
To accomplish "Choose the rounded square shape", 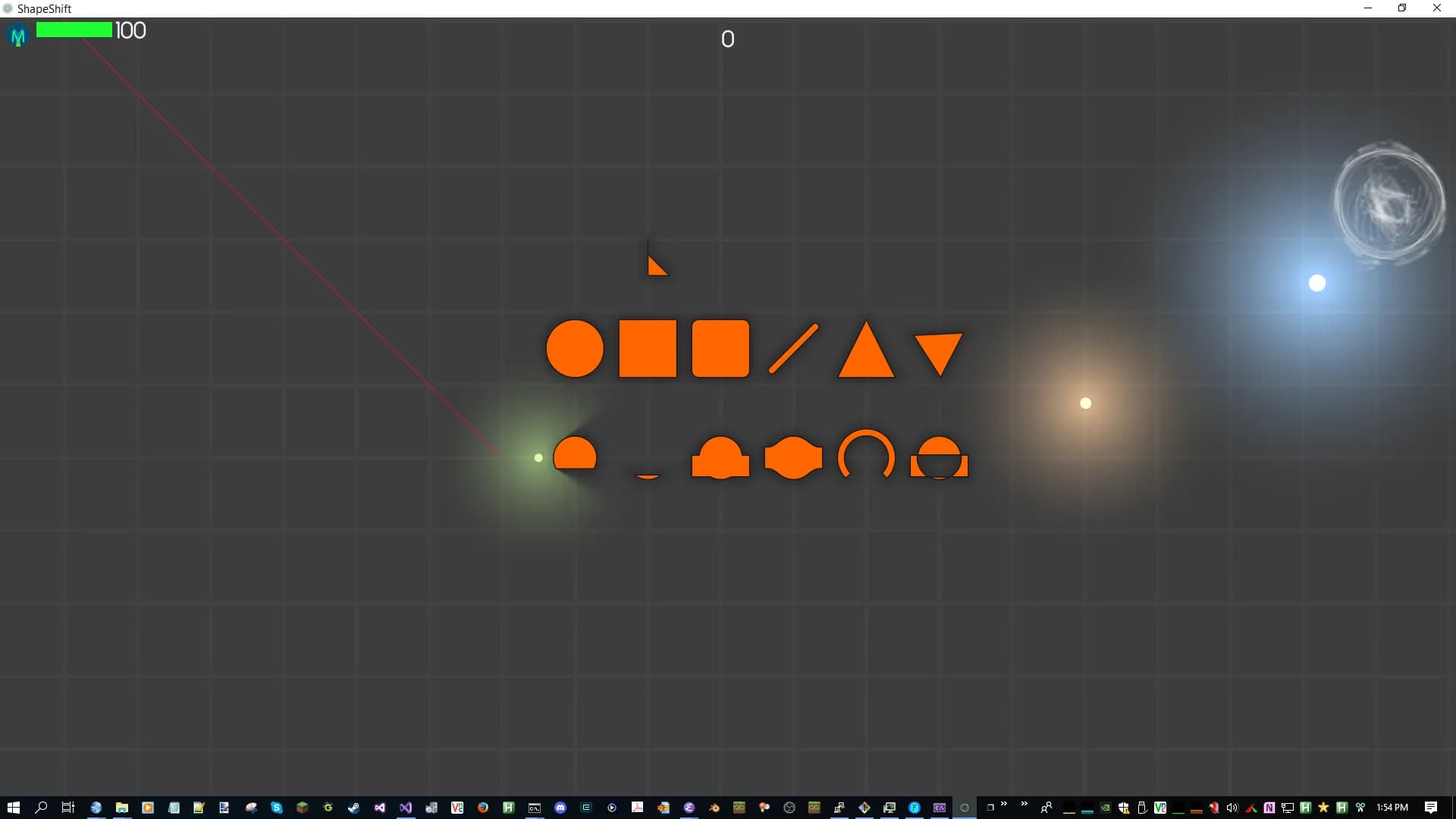I will (x=720, y=349).
